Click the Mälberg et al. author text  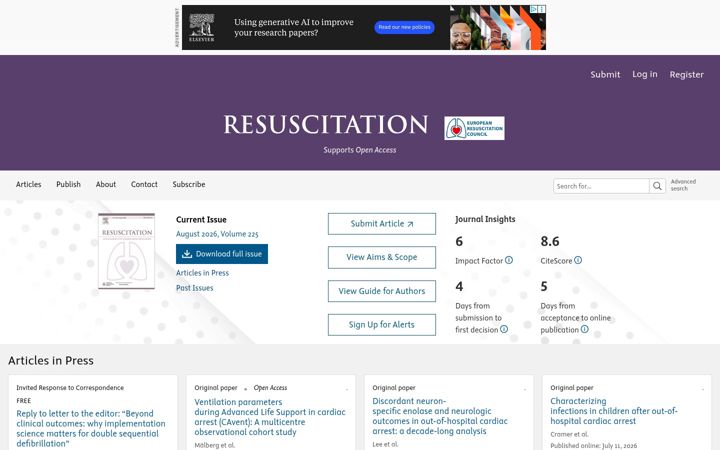coord(214,445)
